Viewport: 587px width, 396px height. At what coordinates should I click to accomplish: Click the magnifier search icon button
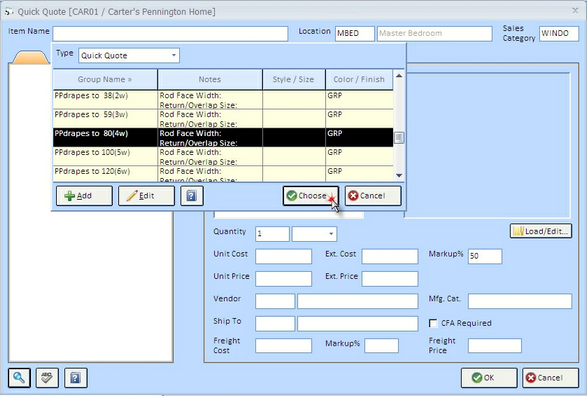[x=19, y=378]
